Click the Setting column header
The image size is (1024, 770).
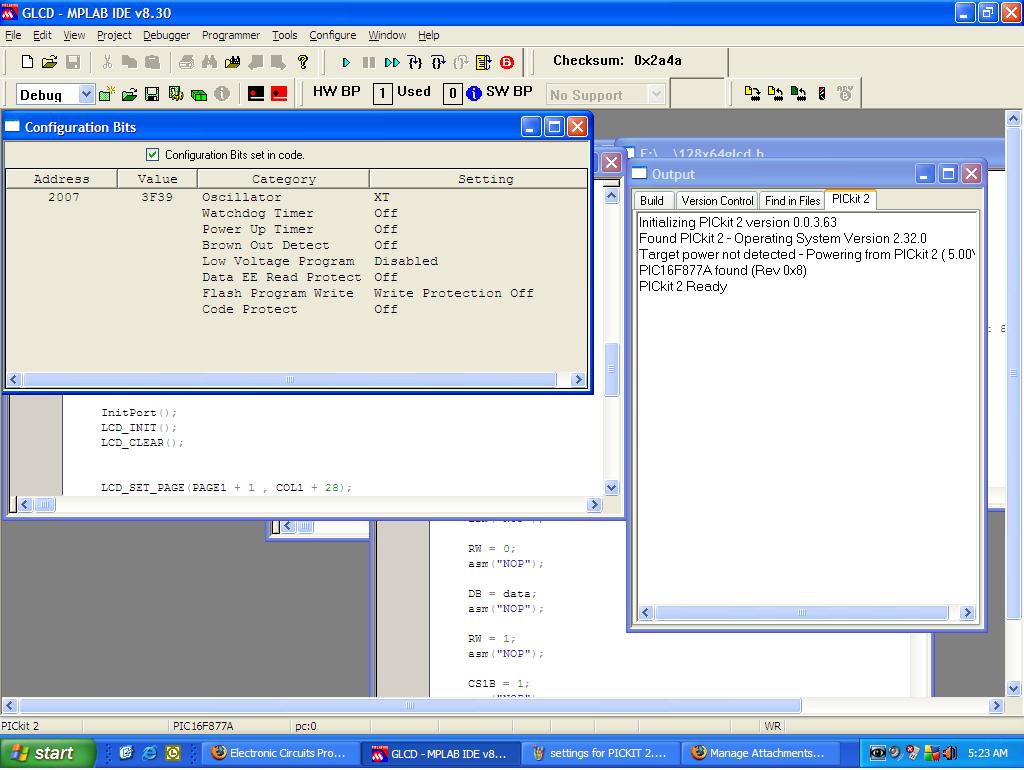[x=478, y=179]
